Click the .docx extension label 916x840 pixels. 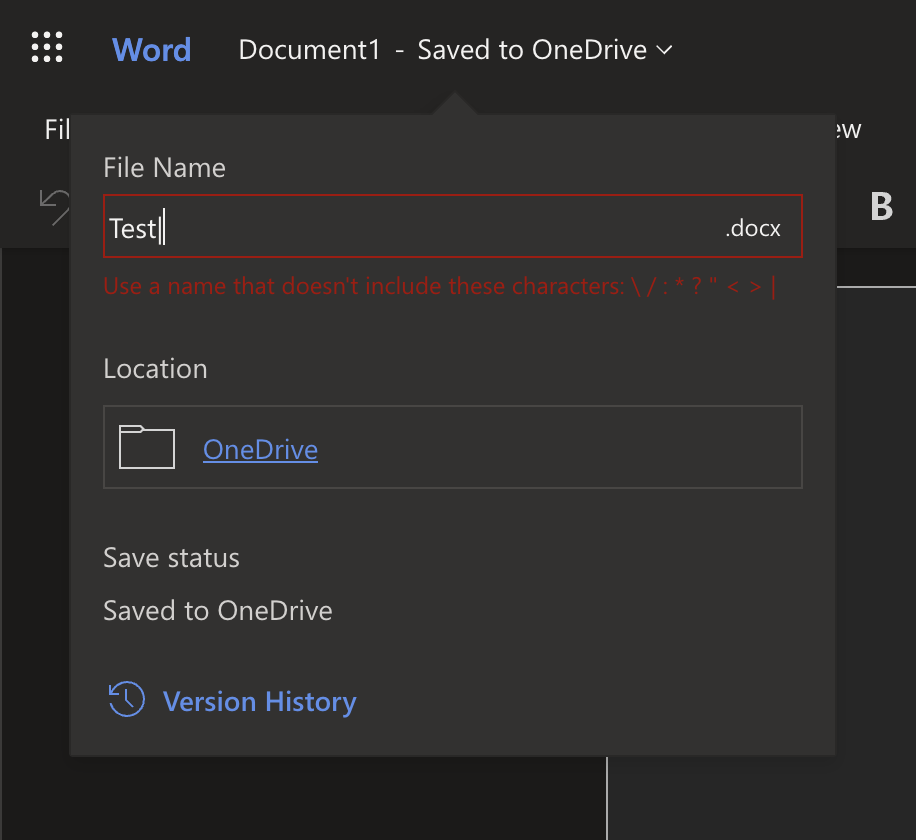pyautogui.click(x=752, y=228)
